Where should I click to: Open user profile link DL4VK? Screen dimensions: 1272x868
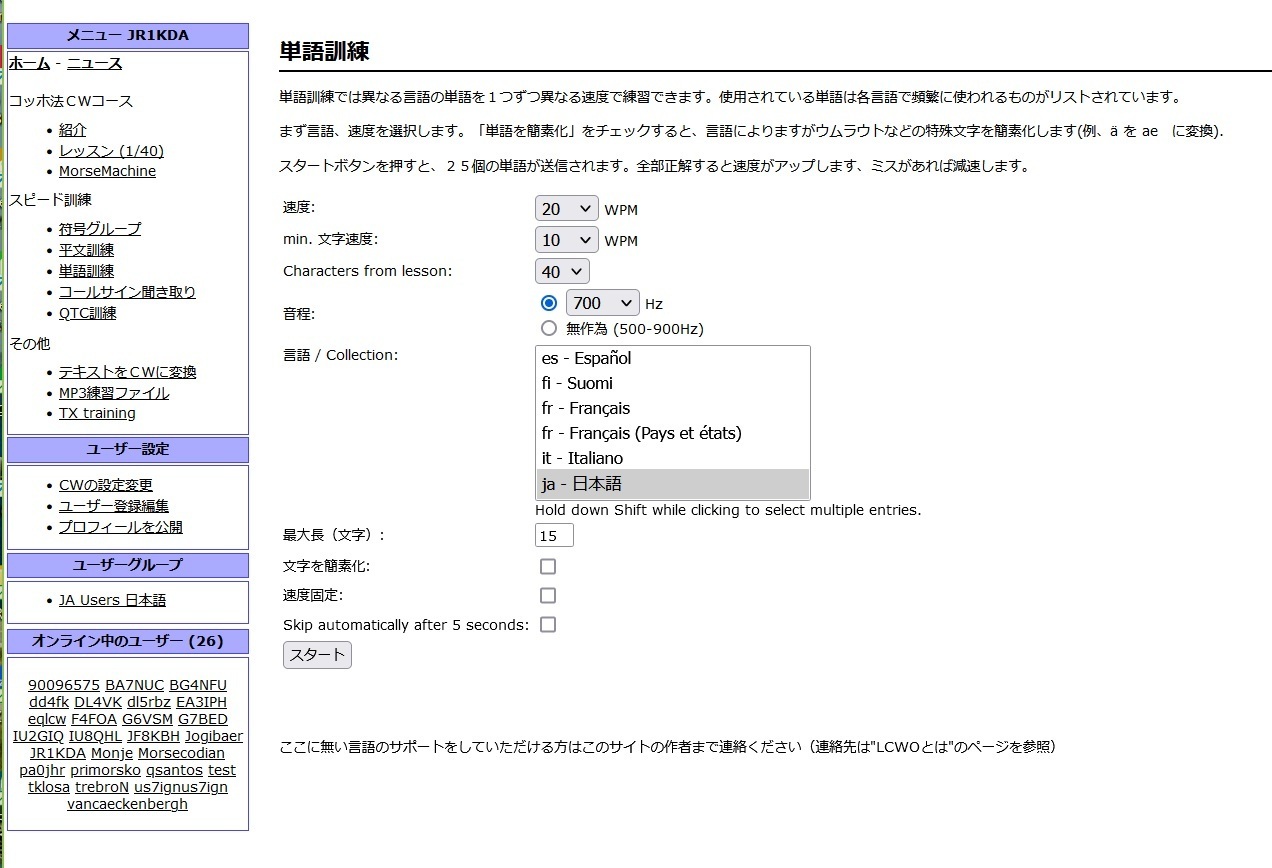coord(98,702)
